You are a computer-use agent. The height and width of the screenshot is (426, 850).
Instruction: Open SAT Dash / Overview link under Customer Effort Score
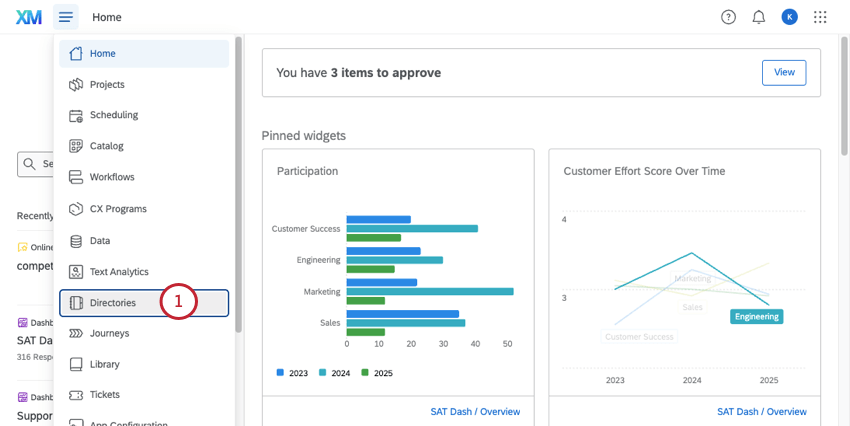click(x=761, y=411)
